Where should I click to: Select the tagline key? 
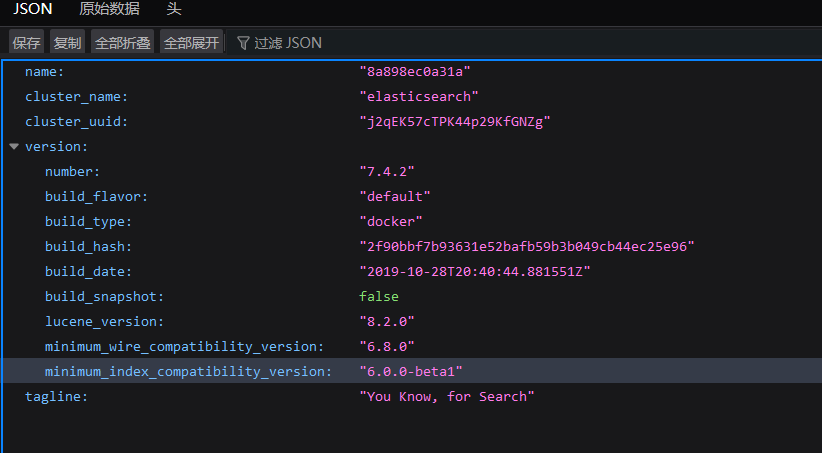click(57, 397)
